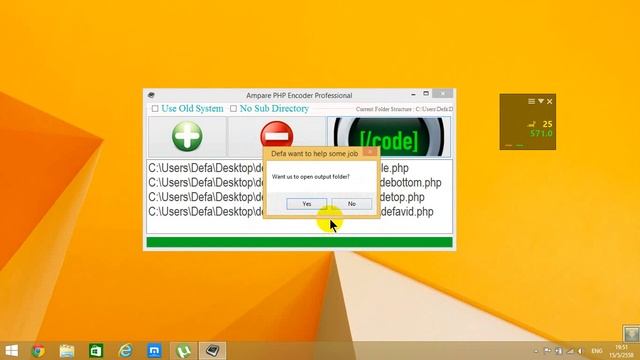Open the volume speaker tray icon
This screenshot has height=360, width=640.
point(581,351)
